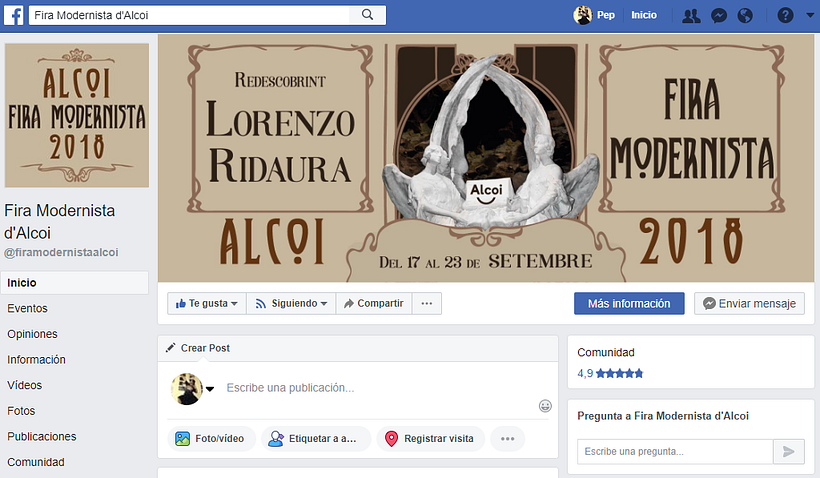This screenshot has height=478, width=820.
Task: Click the pencil icon beside Crear Post
Action: tap(170, 348)
